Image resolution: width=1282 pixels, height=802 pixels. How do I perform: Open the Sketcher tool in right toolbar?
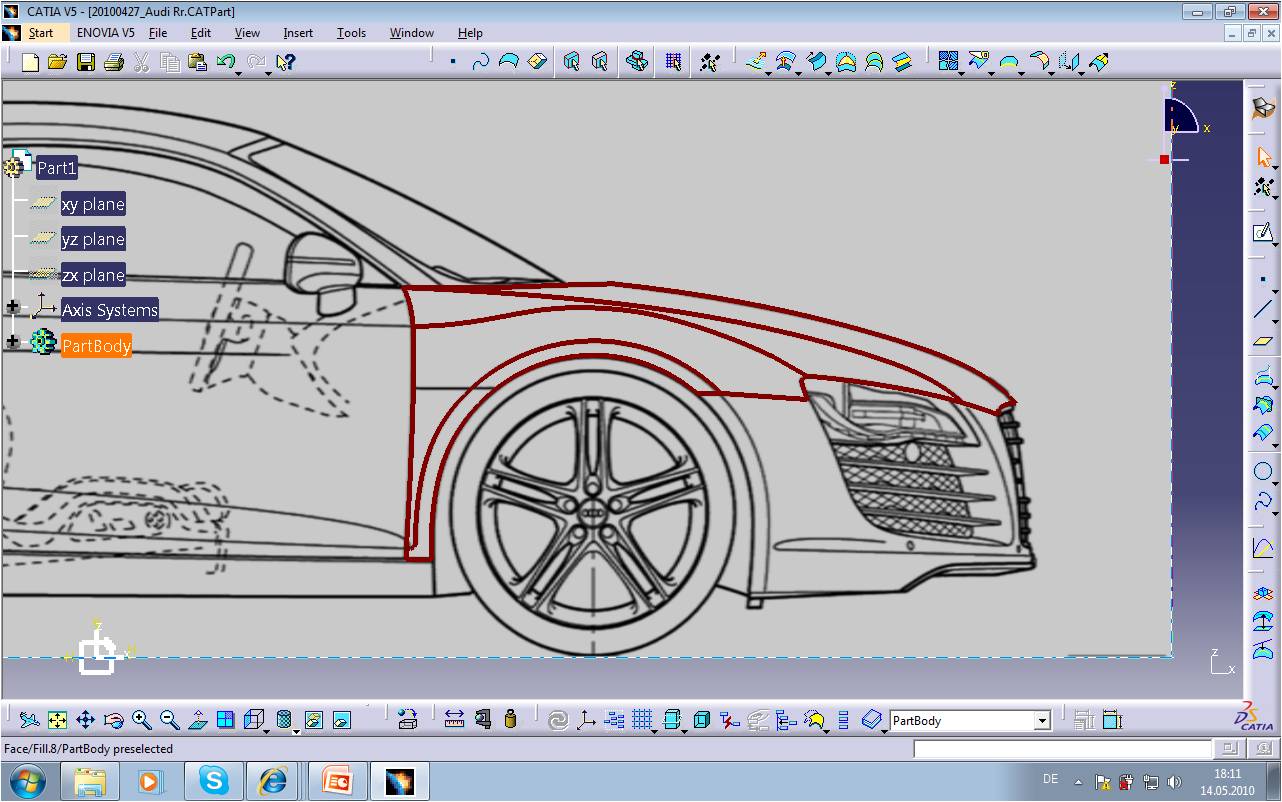(1263, 233)
